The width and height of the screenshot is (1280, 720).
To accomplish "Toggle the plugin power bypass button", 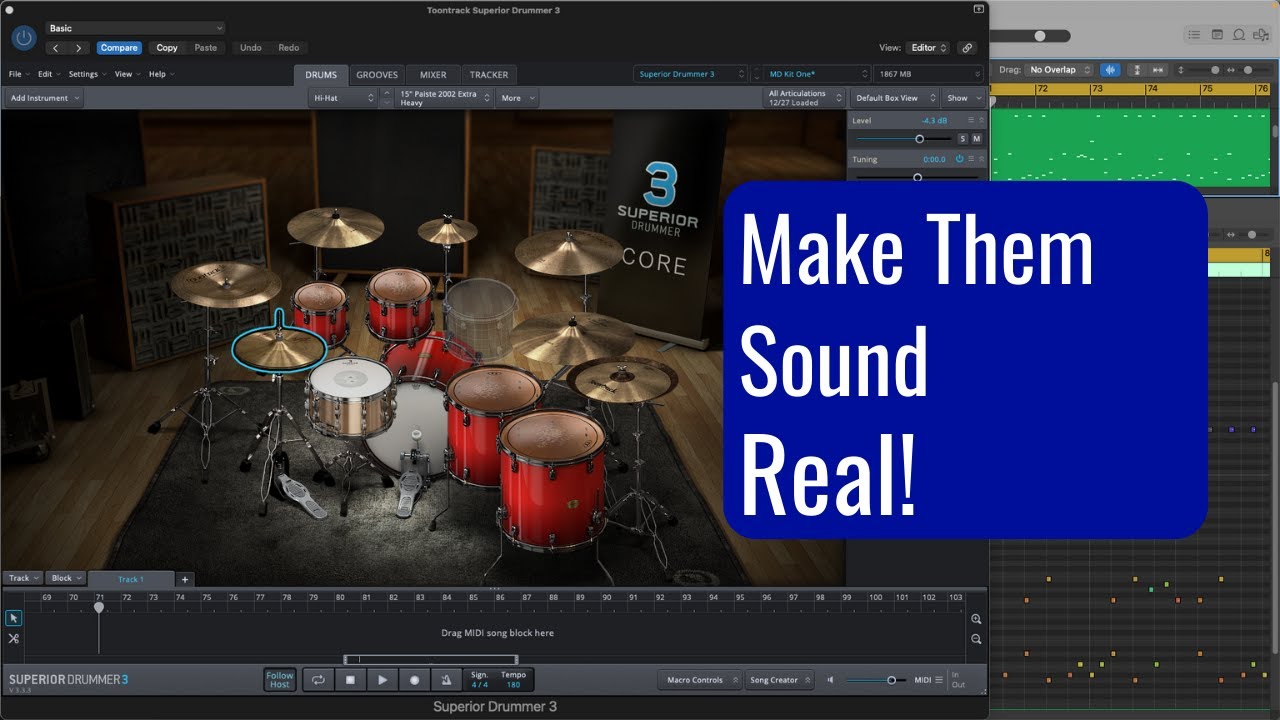I will coord(24,38).
